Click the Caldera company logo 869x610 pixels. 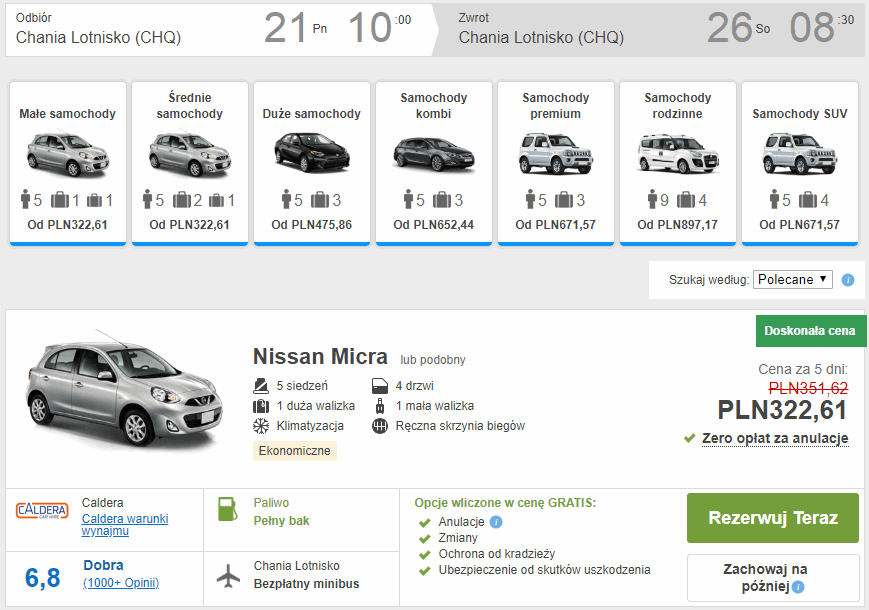(x=42, y=511)
